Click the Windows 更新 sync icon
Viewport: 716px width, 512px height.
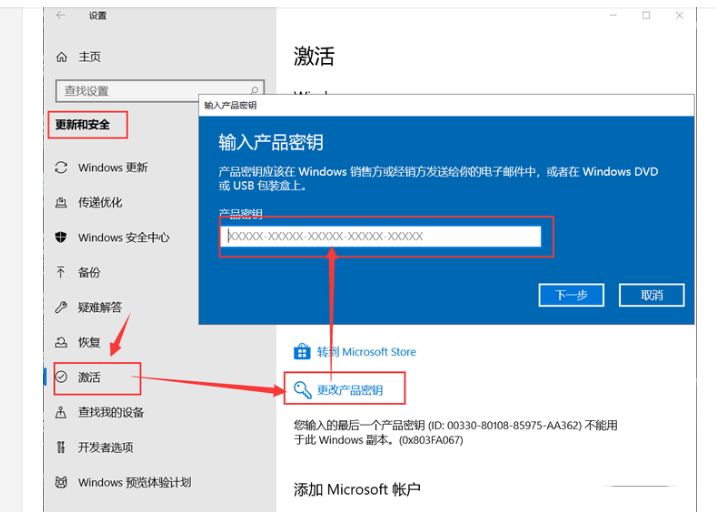61,167
